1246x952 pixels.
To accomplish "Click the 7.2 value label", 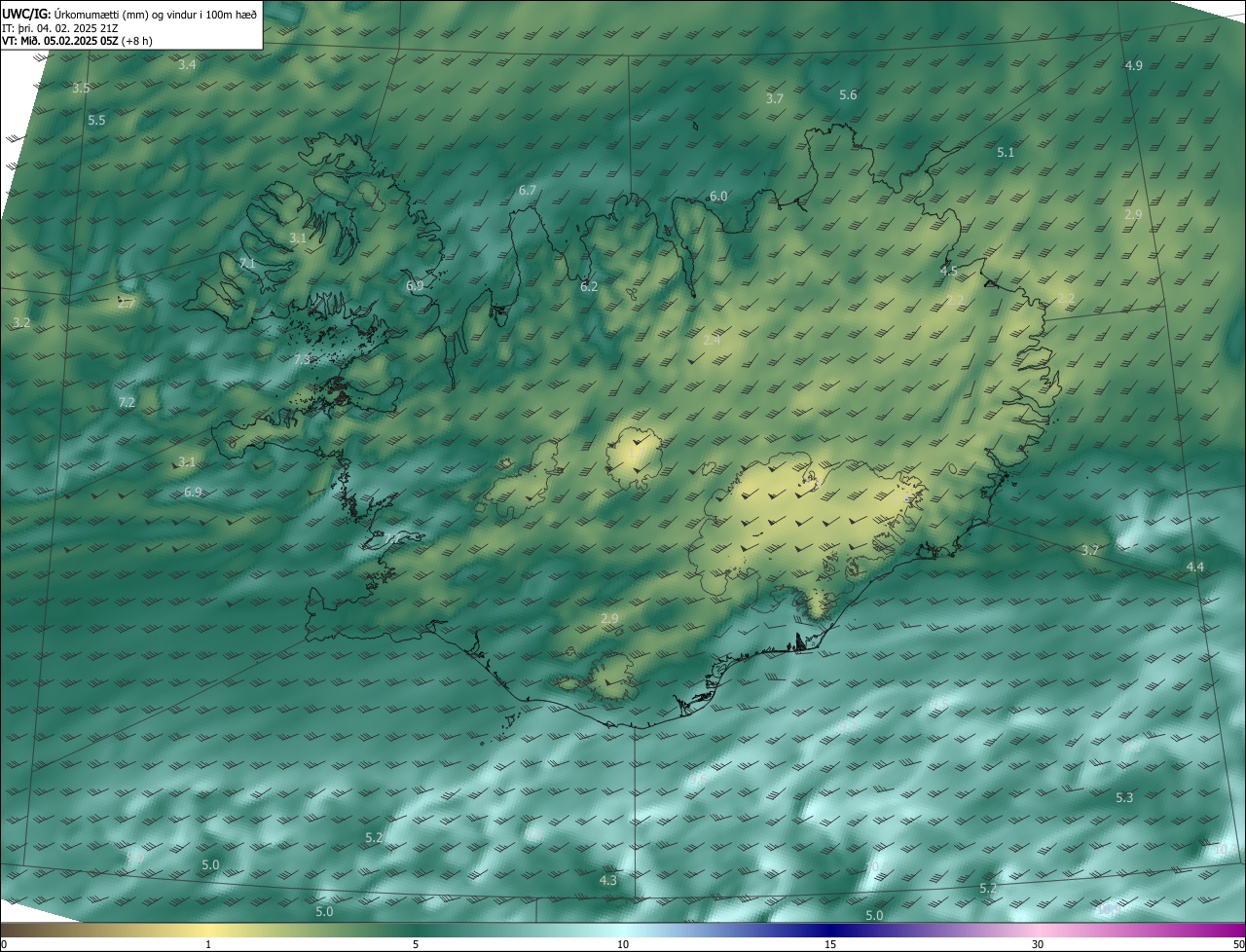I will [127, 401].
